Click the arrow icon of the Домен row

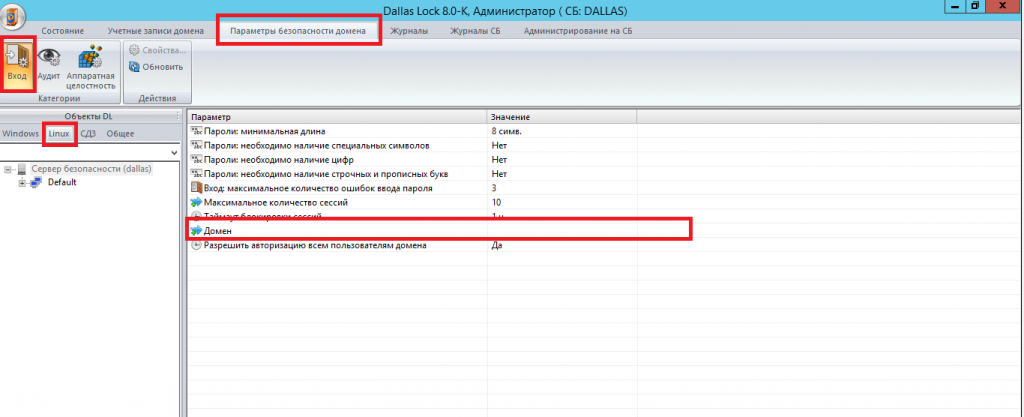[197, 231]
